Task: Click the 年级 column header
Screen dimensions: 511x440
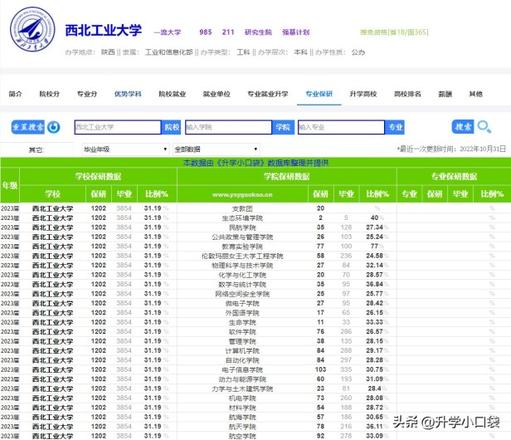Action: click(10, 185)
